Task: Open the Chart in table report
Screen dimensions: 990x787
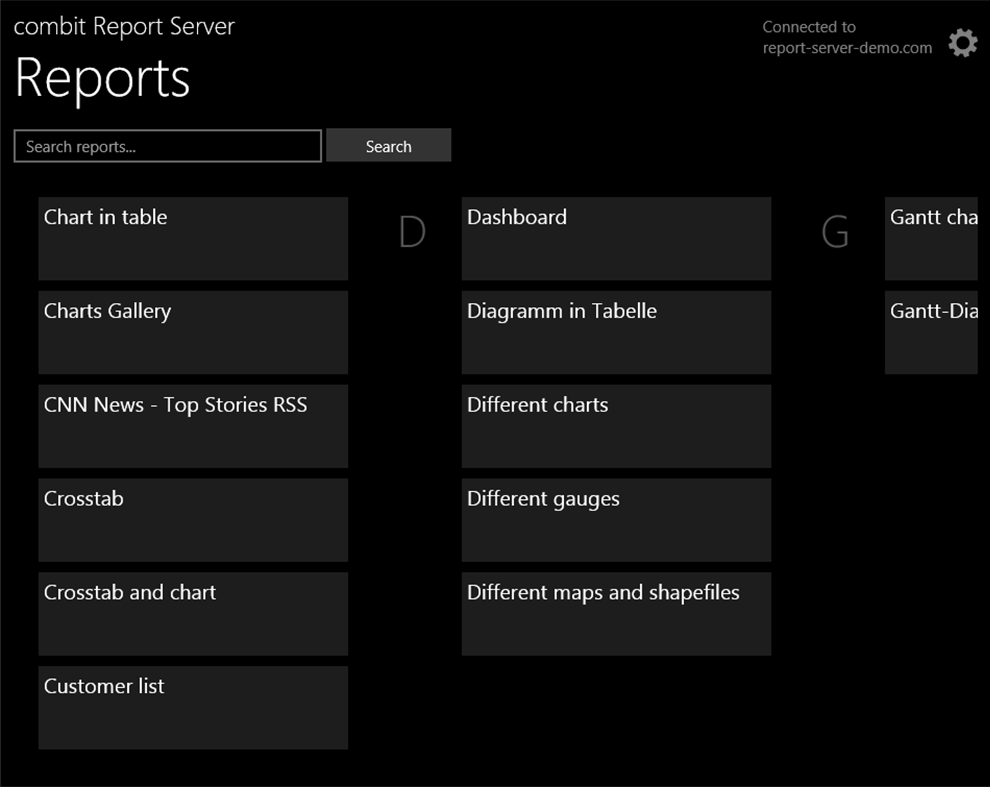Action: click(192, 237)
